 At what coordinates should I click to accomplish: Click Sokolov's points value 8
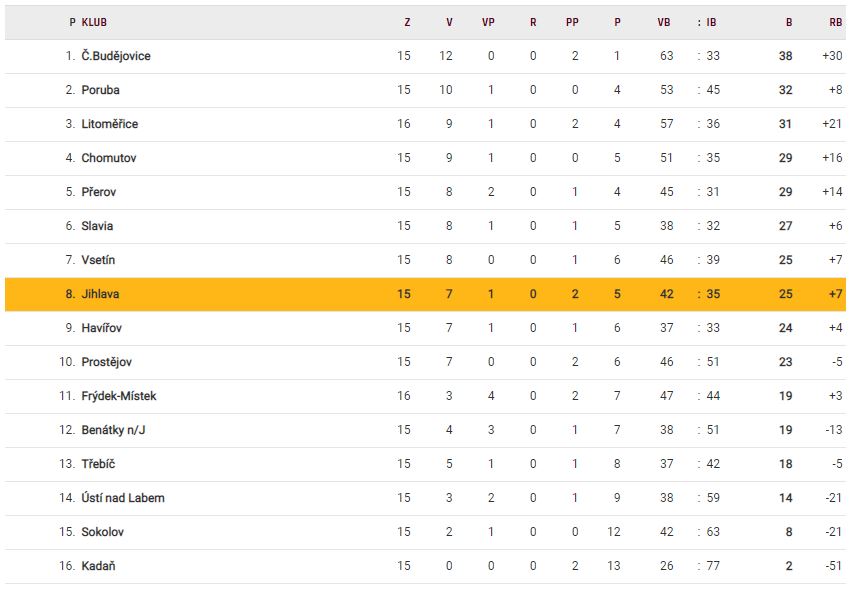click(x=788, y=532)
